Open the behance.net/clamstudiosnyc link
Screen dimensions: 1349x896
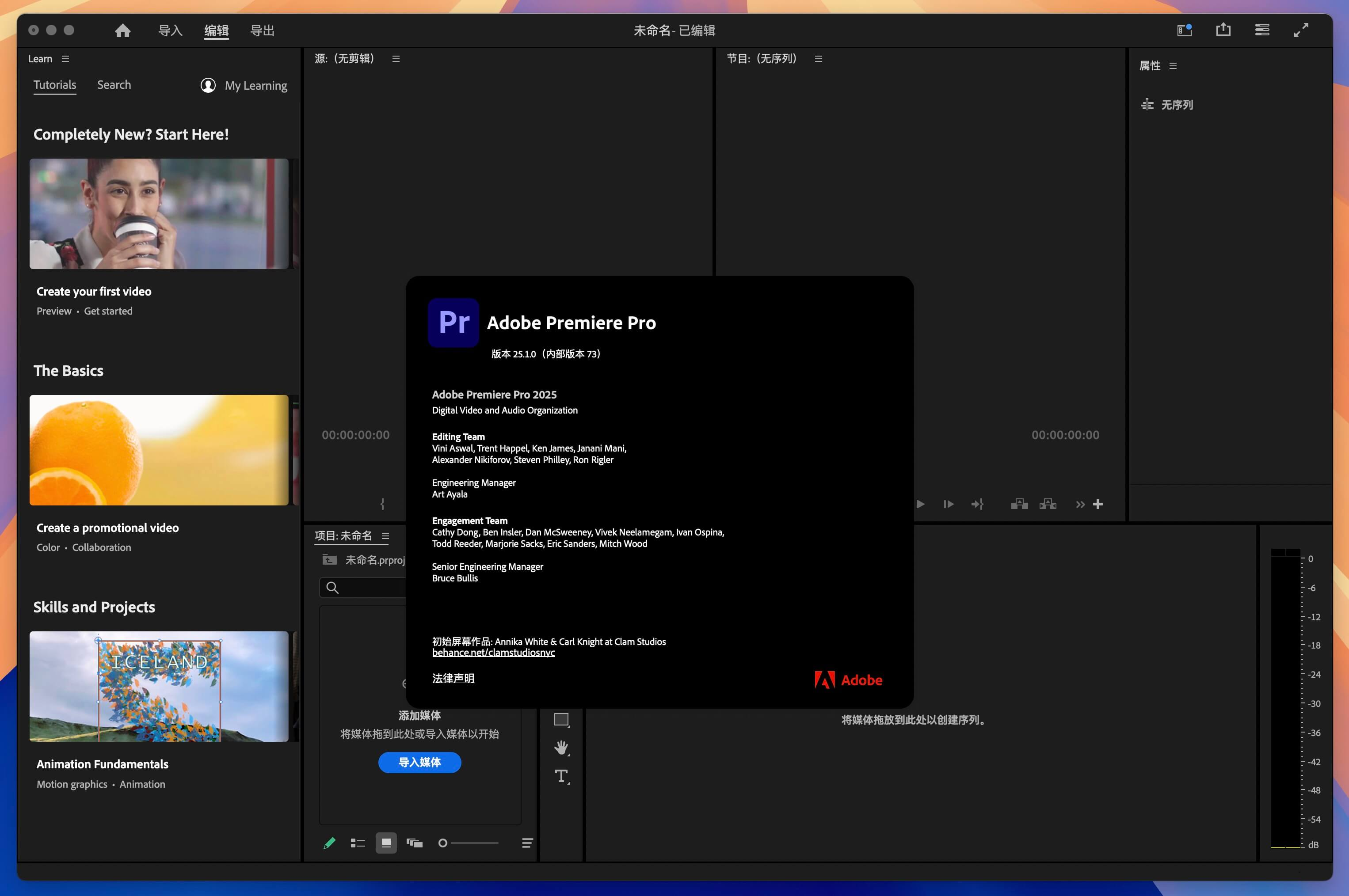[x=493, y=653]
